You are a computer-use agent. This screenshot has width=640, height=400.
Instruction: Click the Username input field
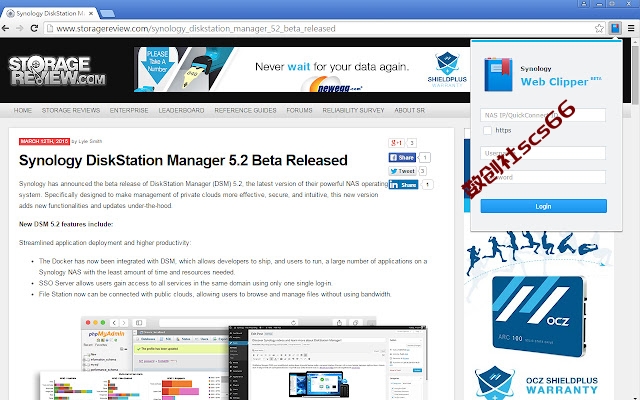543,153
